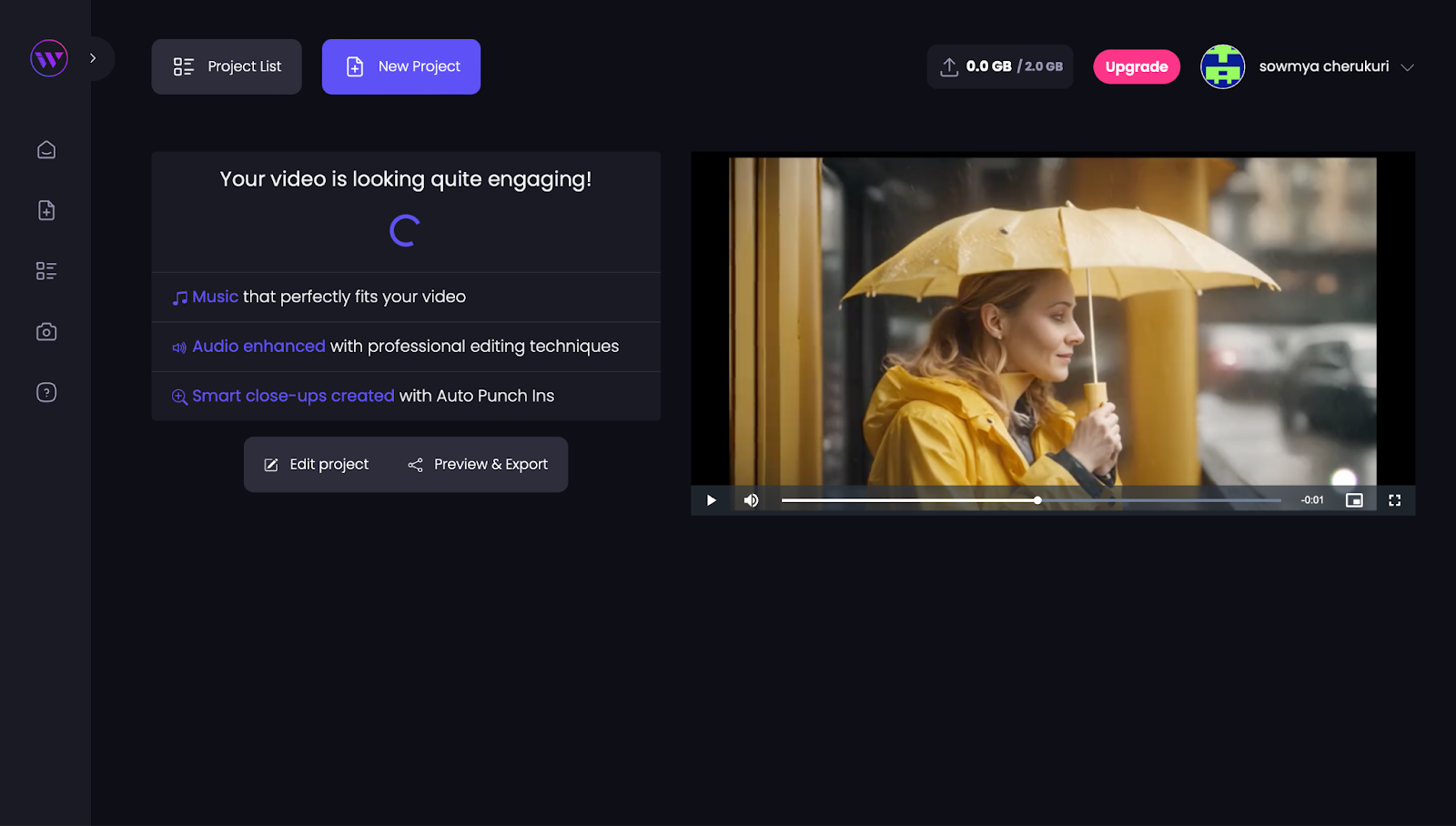Mute the video with speaker icon
The image size is (1456, 826).
tap(751, 500)
